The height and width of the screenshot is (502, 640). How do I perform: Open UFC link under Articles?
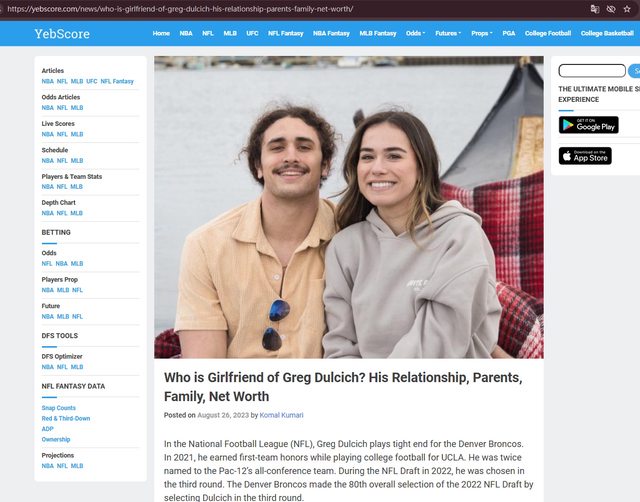(x=92, y=81)
